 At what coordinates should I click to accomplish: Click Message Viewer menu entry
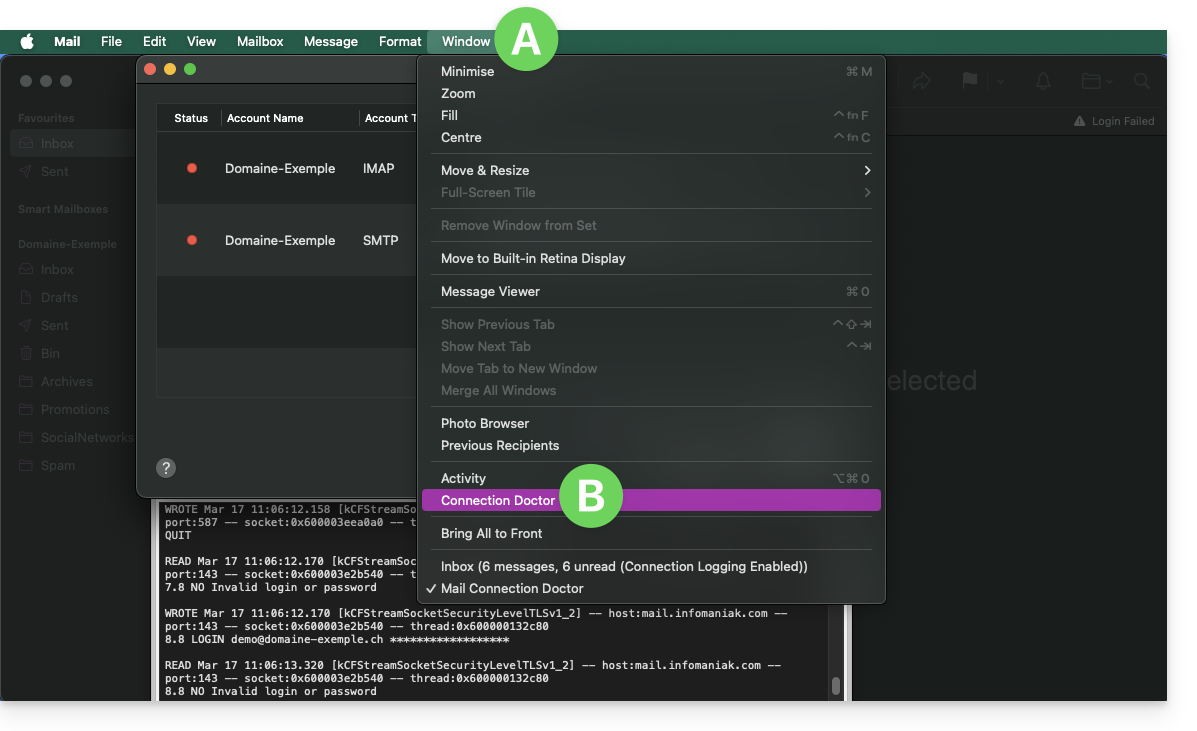tap(490, 291)
